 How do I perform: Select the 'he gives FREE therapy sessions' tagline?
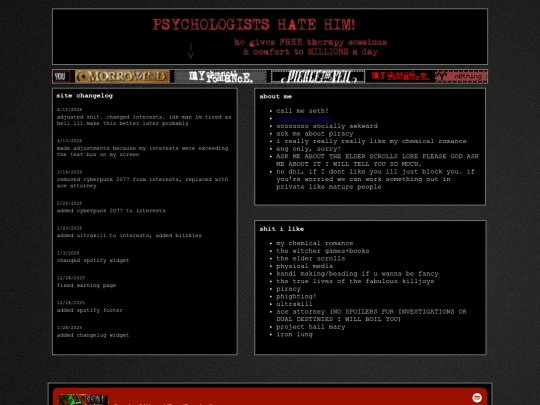310,42
